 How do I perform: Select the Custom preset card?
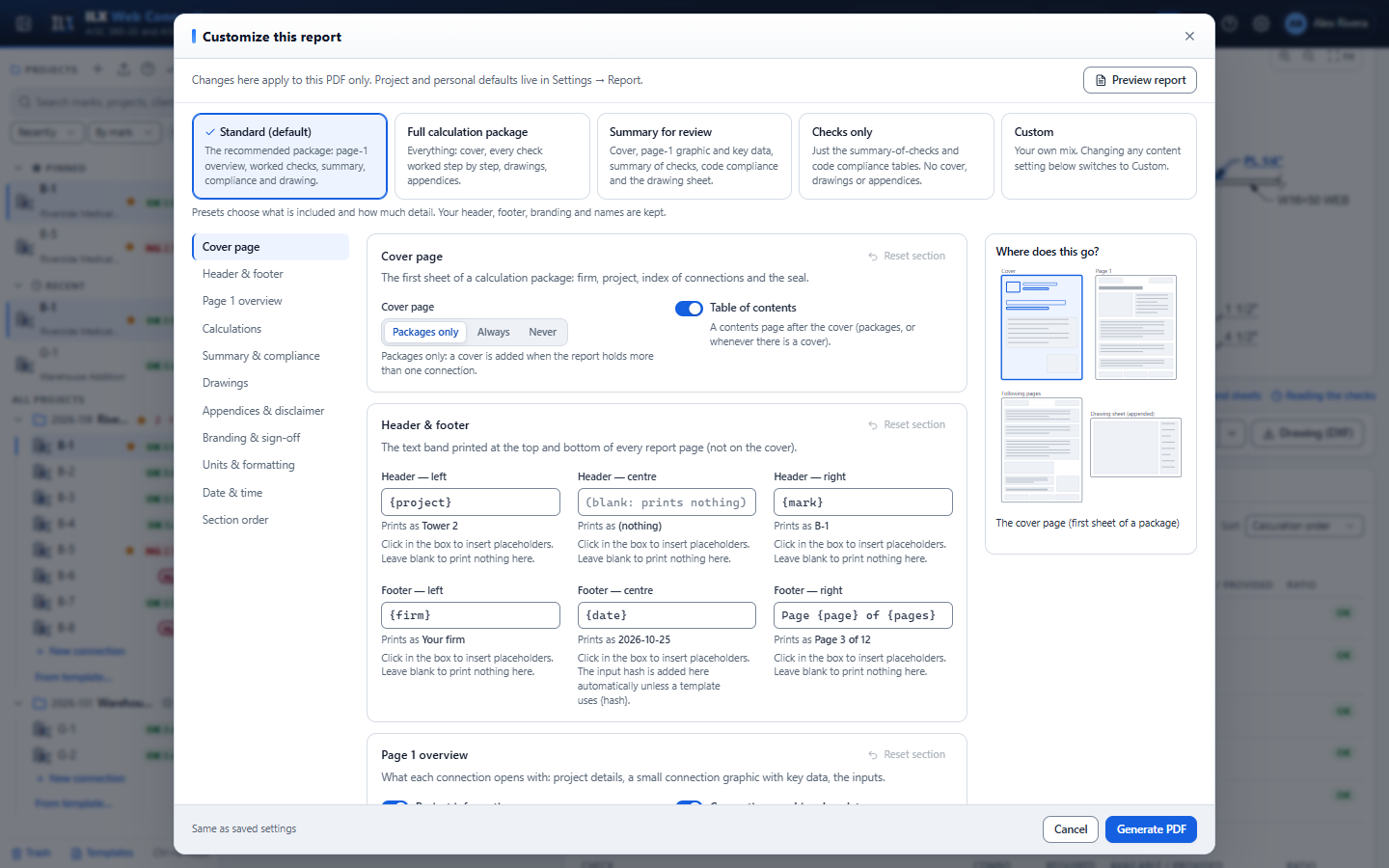tap(1099, 156)
